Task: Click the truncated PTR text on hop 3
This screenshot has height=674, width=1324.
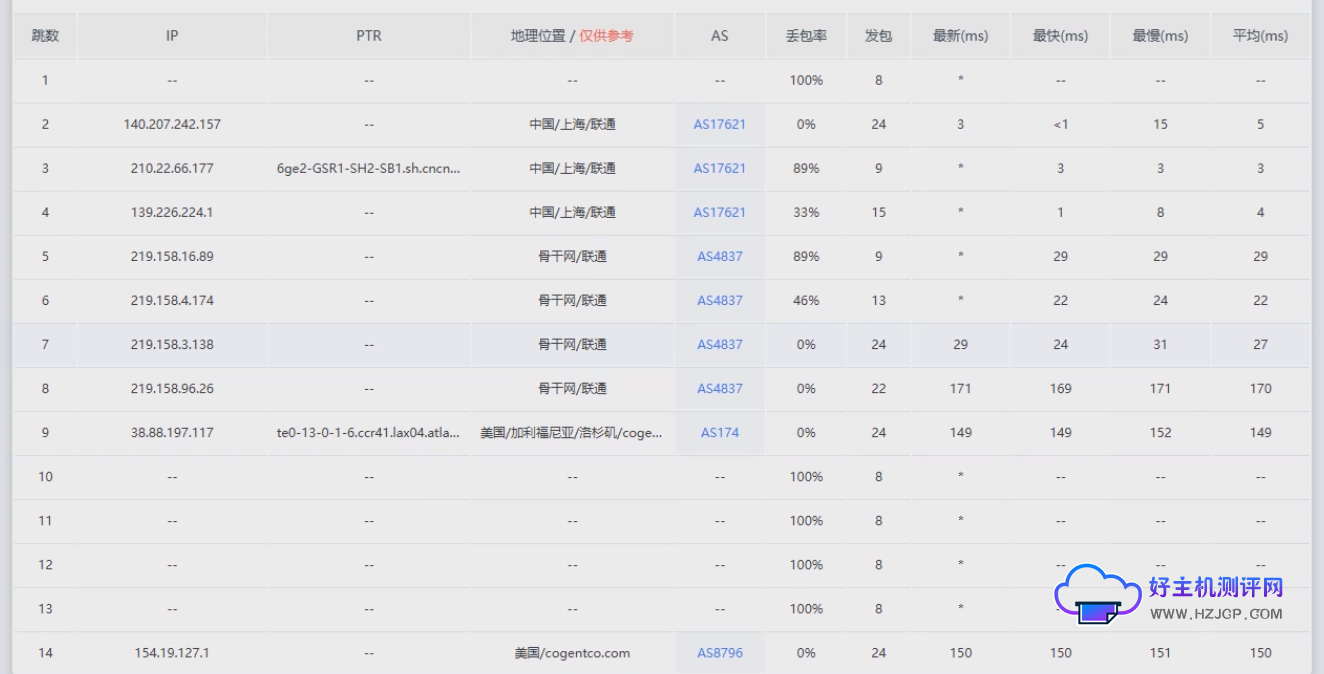Action: [x=369, y=168]
